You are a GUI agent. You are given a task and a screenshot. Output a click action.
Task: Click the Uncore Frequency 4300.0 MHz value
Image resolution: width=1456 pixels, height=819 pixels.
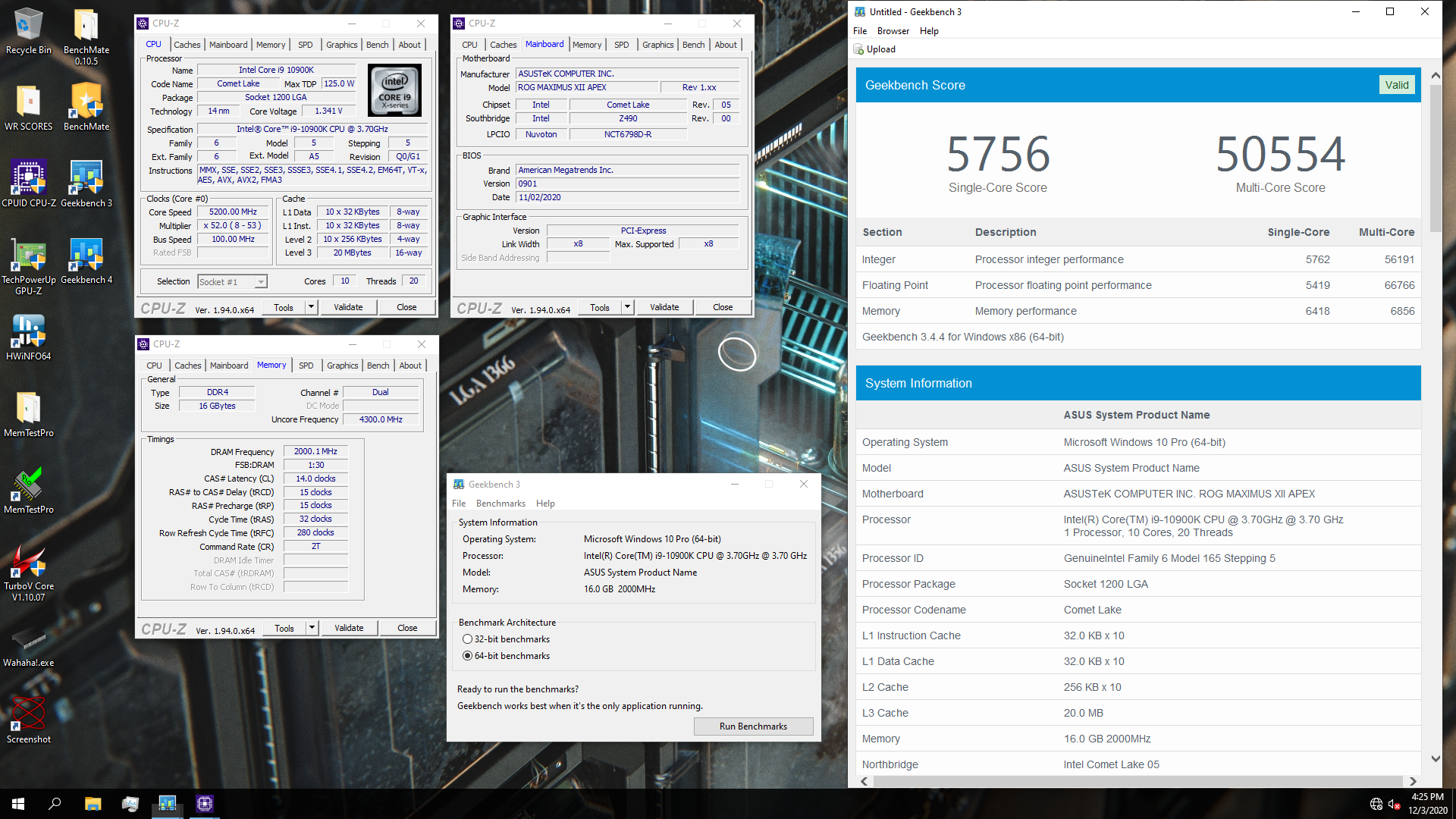pos(381,419)
